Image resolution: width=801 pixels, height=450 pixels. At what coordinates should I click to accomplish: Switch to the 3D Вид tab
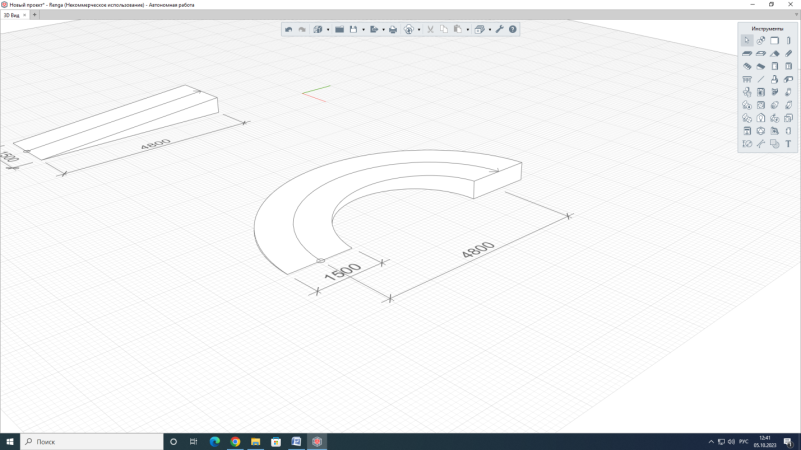[11, 15]
